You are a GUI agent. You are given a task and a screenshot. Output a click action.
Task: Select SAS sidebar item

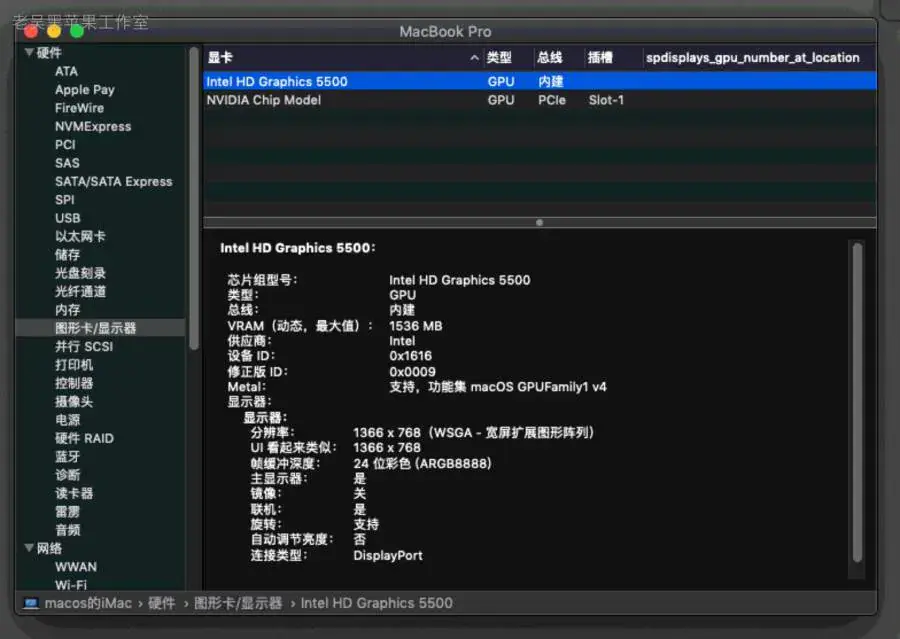[x=67, y=163]
